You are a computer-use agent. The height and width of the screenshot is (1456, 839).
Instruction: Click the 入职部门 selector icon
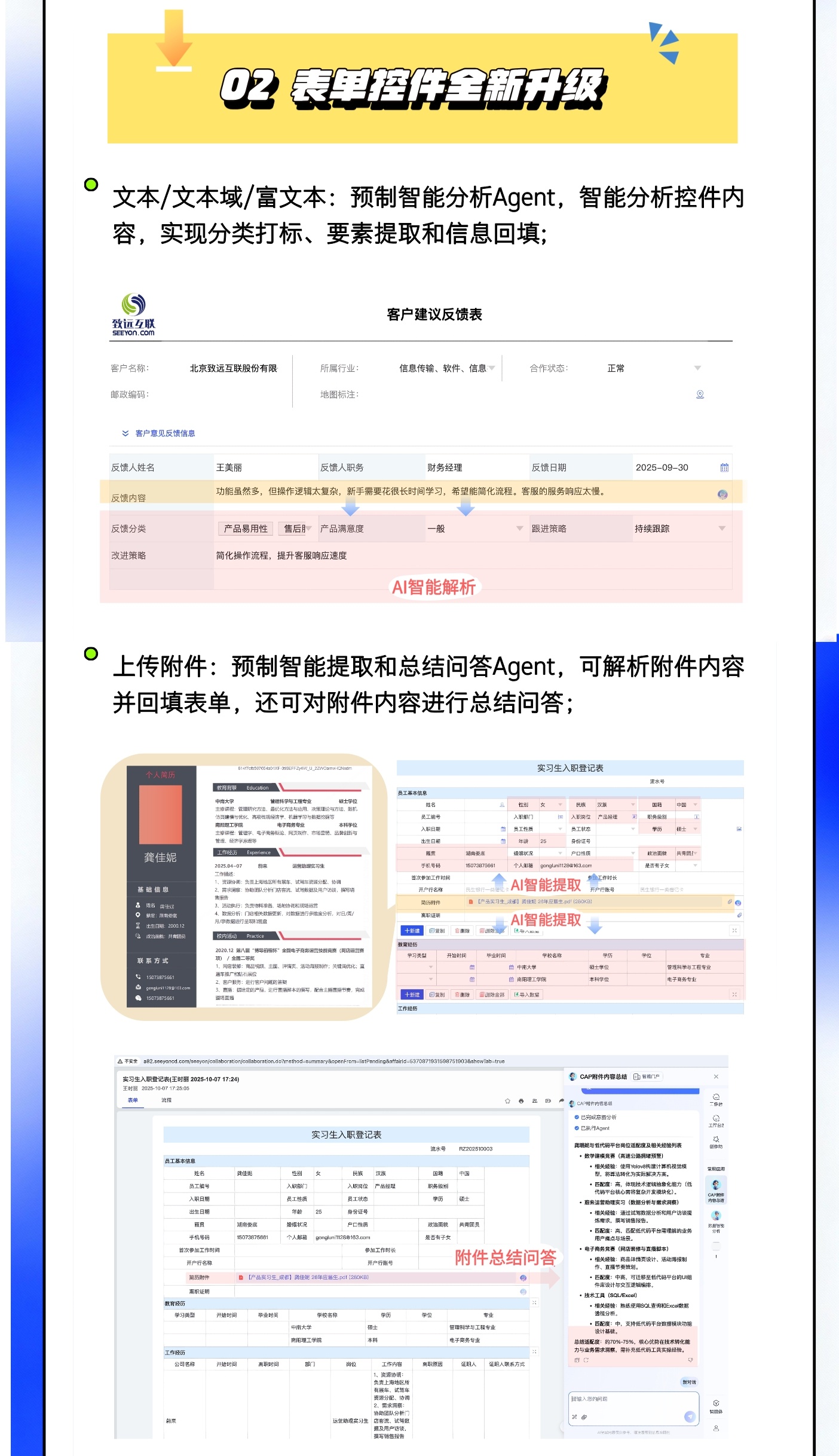pos(560,816)
